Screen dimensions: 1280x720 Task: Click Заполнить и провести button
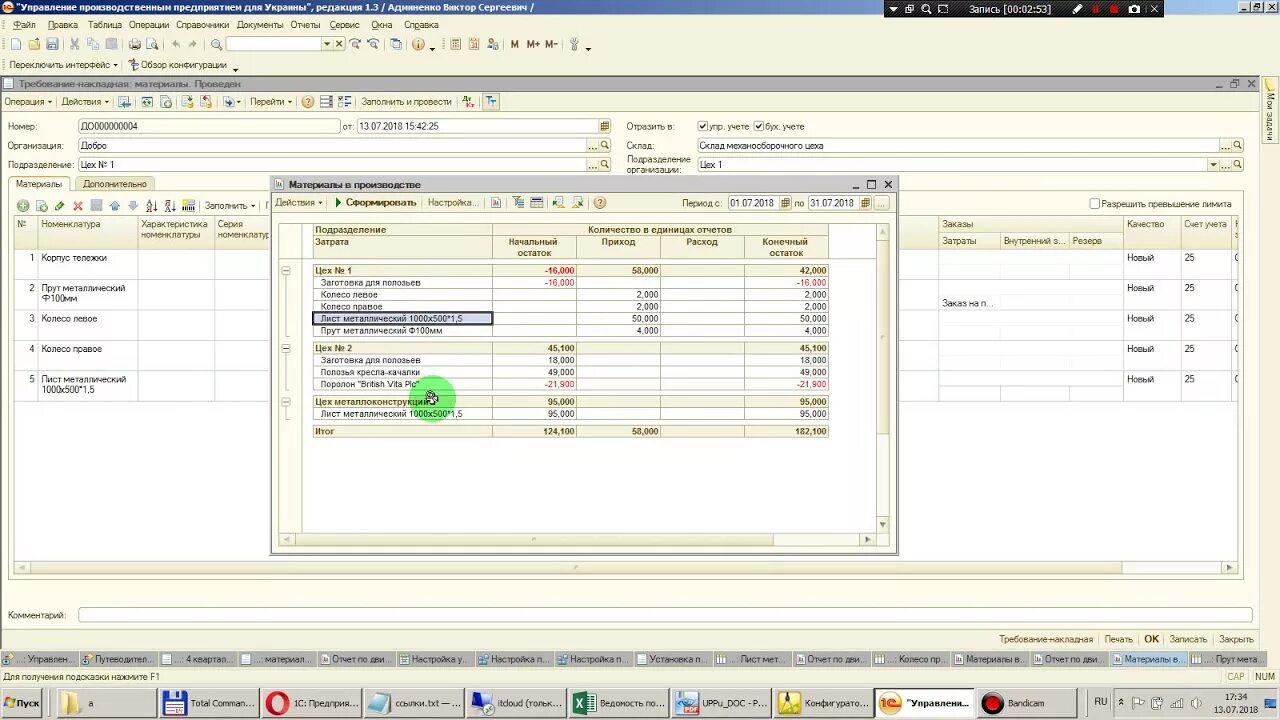tap(406, 102)
